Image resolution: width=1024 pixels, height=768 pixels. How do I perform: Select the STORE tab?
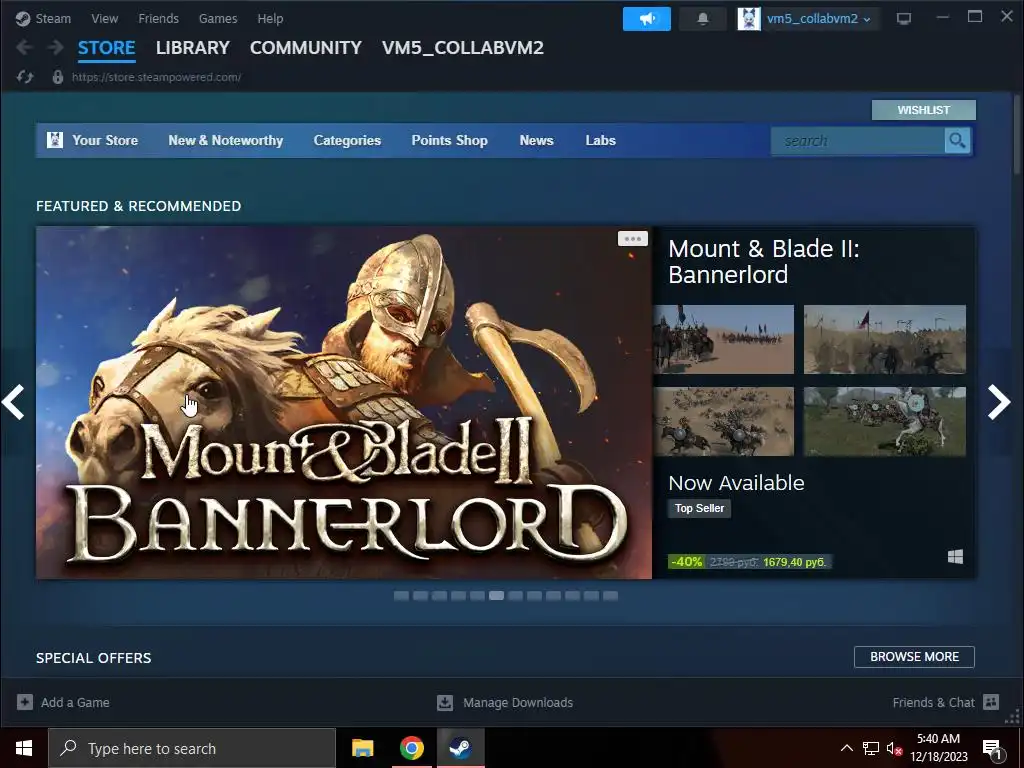(x=106, y=48)
